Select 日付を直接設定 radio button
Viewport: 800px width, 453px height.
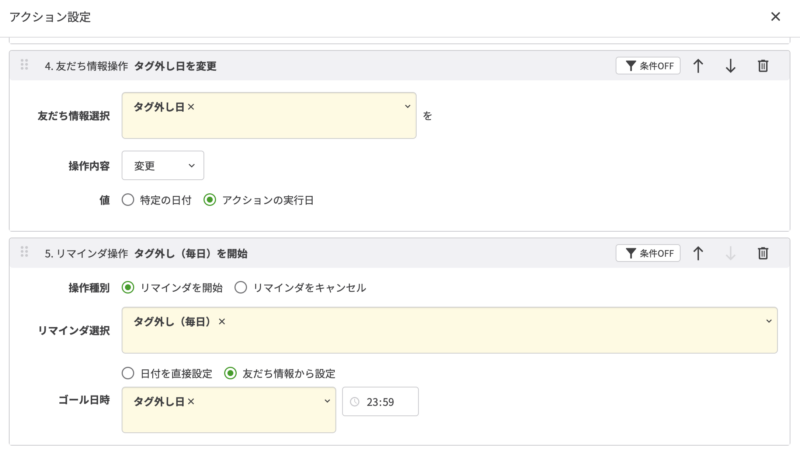(127, 373)
